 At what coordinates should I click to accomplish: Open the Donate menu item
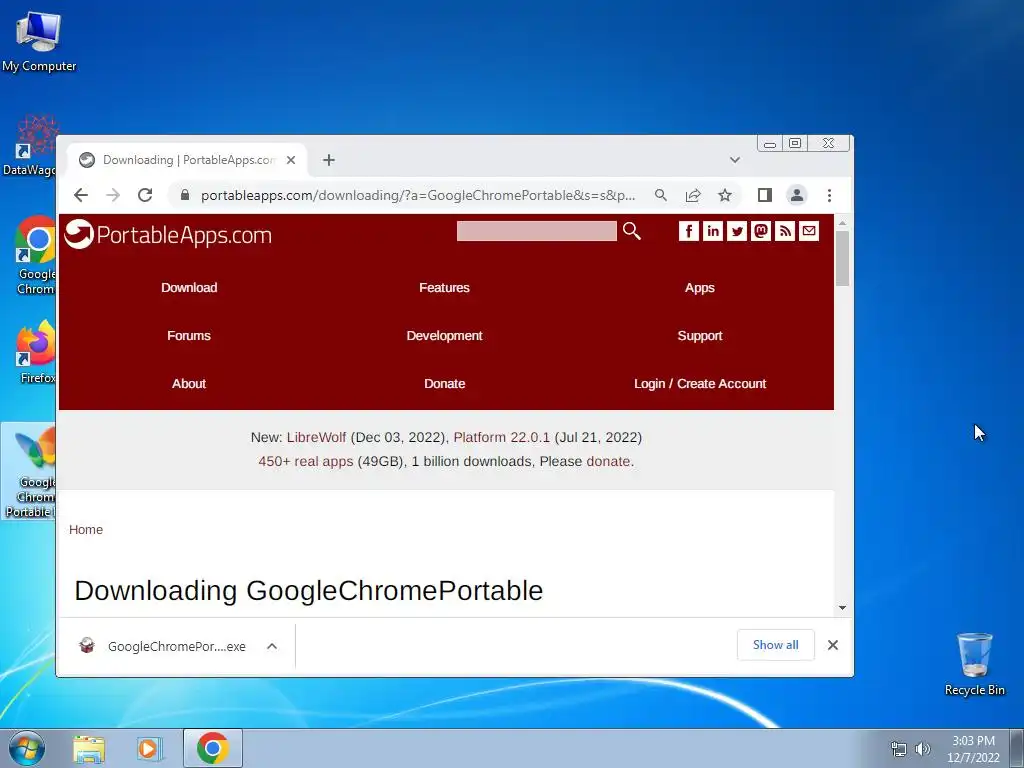pyautogui.click(x=445, y=384)
